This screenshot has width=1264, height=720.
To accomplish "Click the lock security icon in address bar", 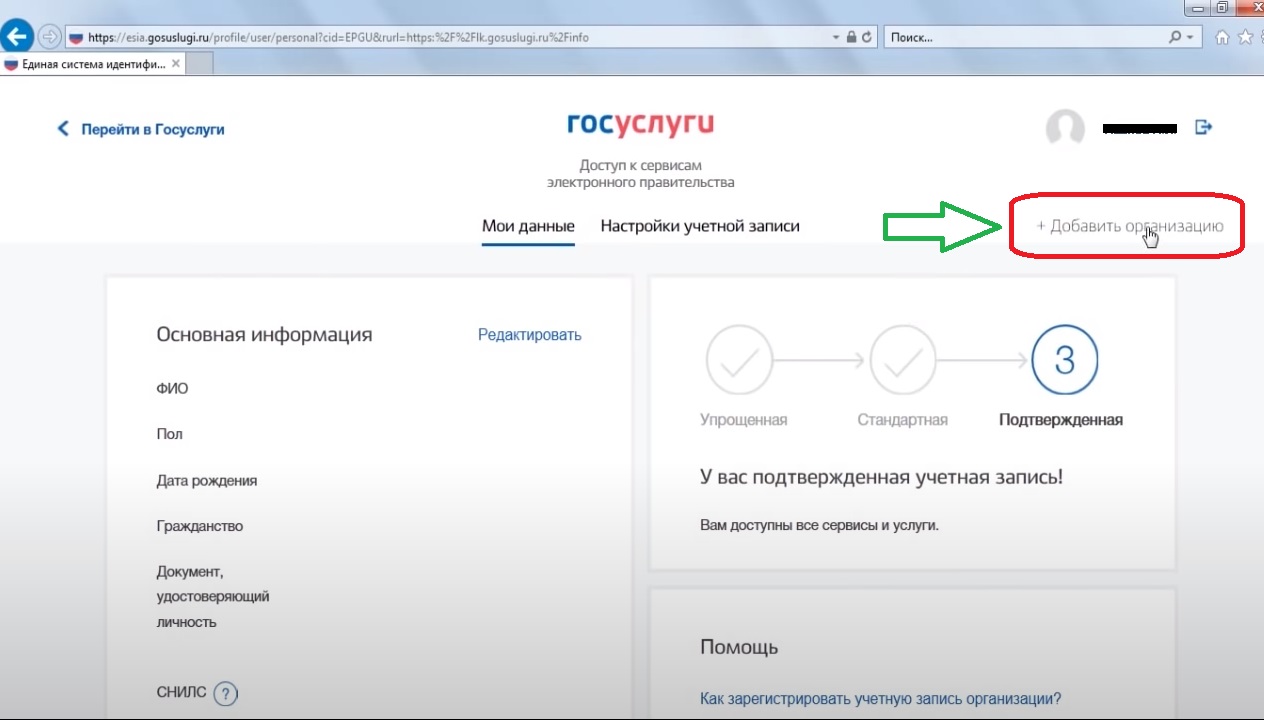I will (851, 38).
